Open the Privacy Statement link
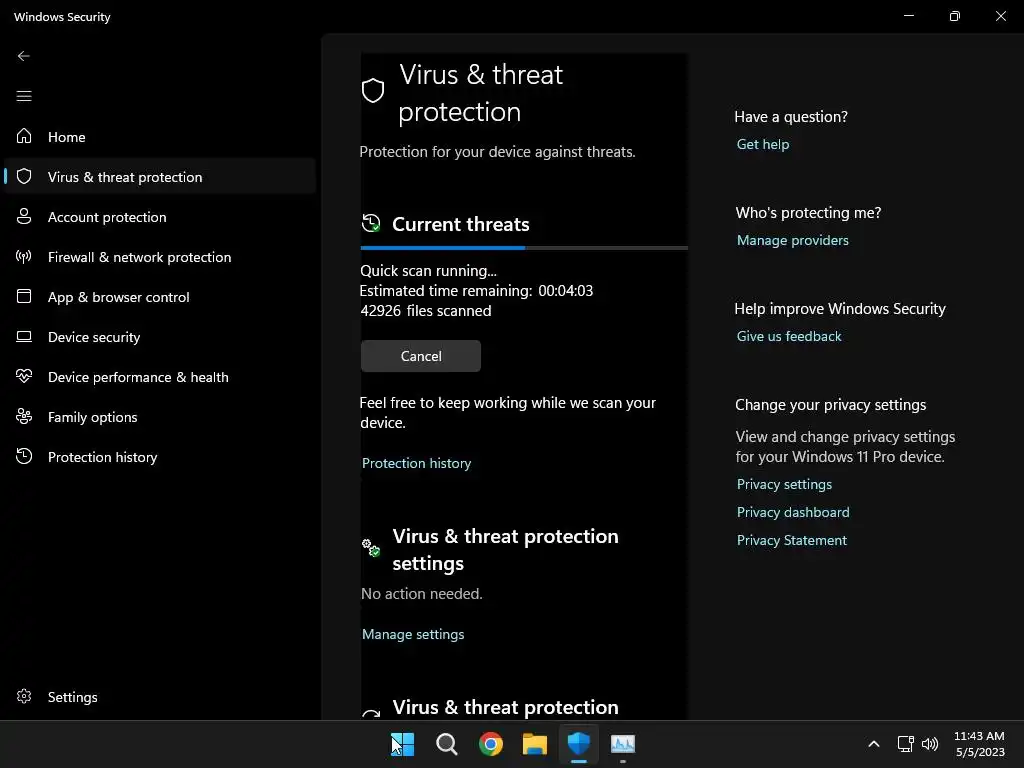The width and height of the screenshot is (1024, 768). pyautogui.click(x=792, y=540)
